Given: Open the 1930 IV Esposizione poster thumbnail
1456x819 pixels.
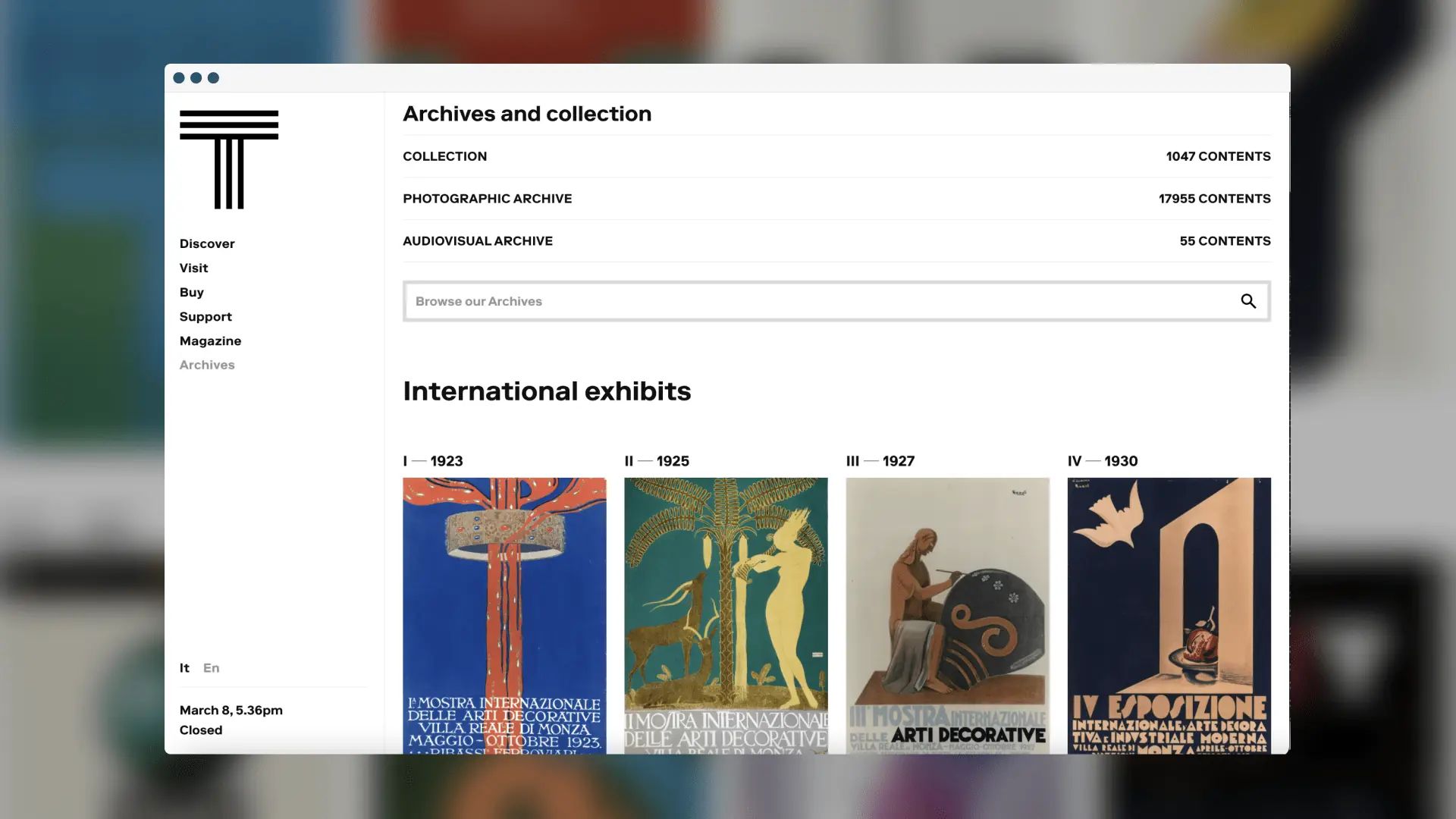Looking at the screenshot, I should [x=1169, y=616].
